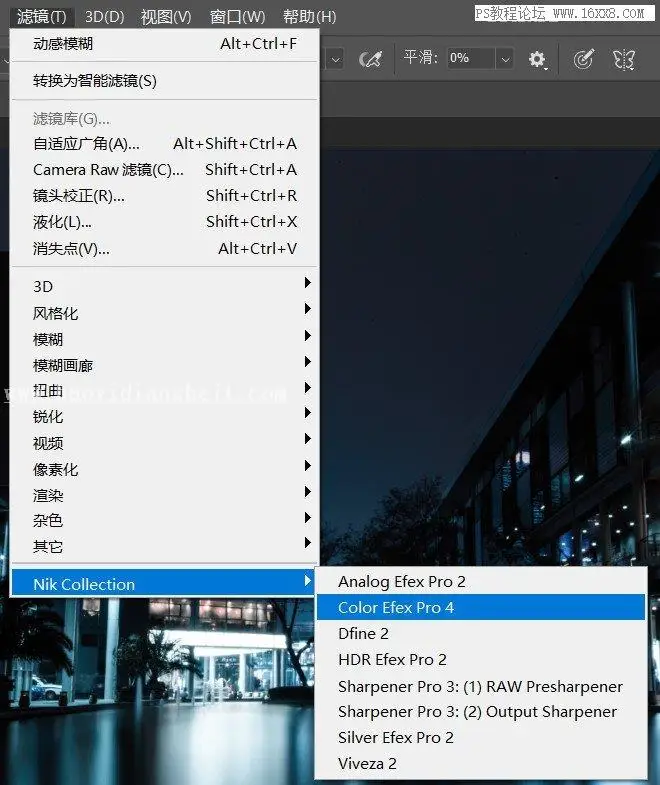Open the 3D(D) menu
Screen dimensions: 660x785
click(x=105, y=17)
